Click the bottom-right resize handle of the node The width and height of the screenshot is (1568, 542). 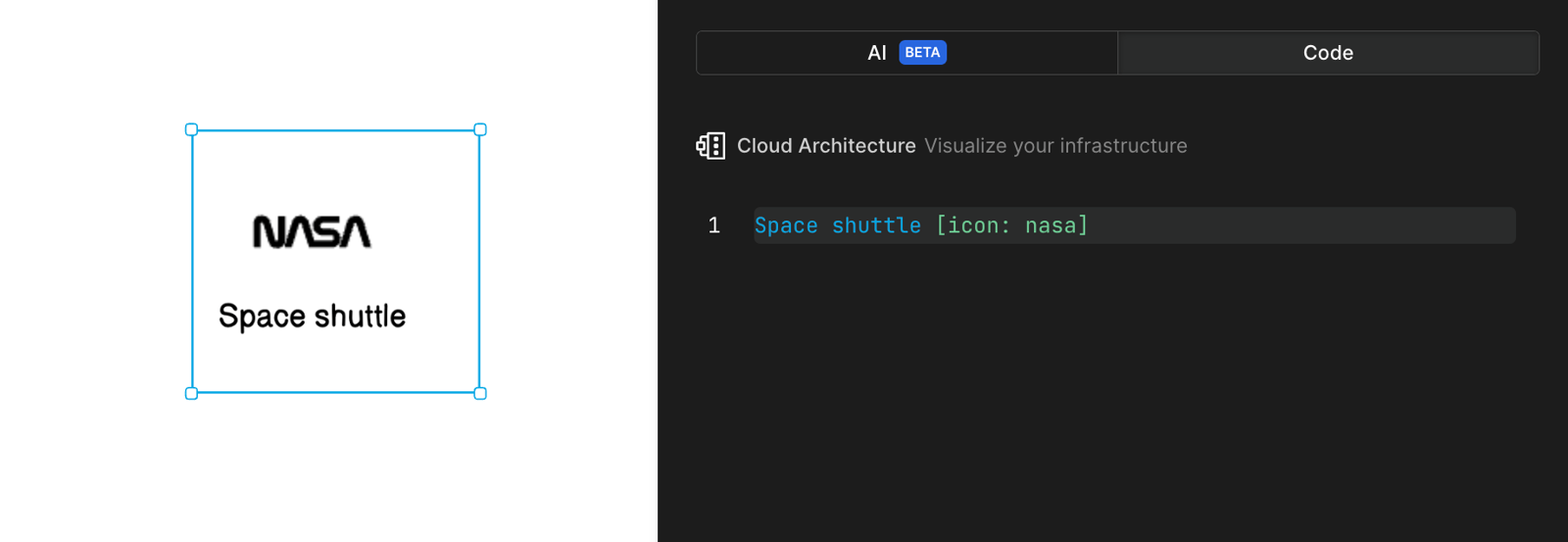[480, 393]
